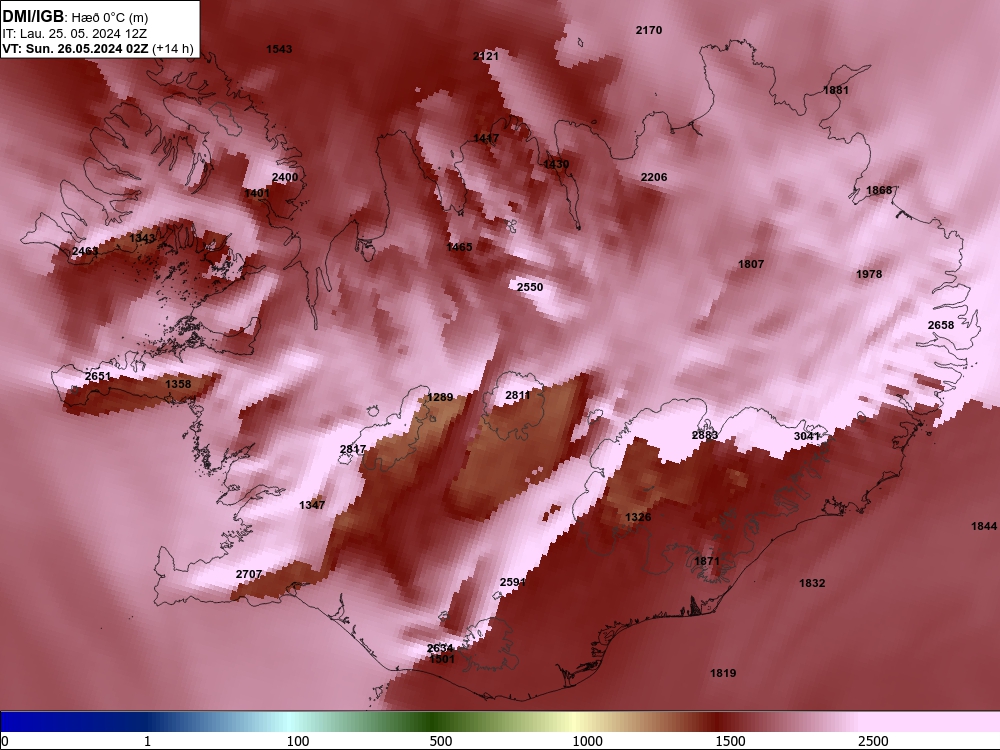Click the map value 2461
The width and height of the screenshot is (1000, 750).
85,251
